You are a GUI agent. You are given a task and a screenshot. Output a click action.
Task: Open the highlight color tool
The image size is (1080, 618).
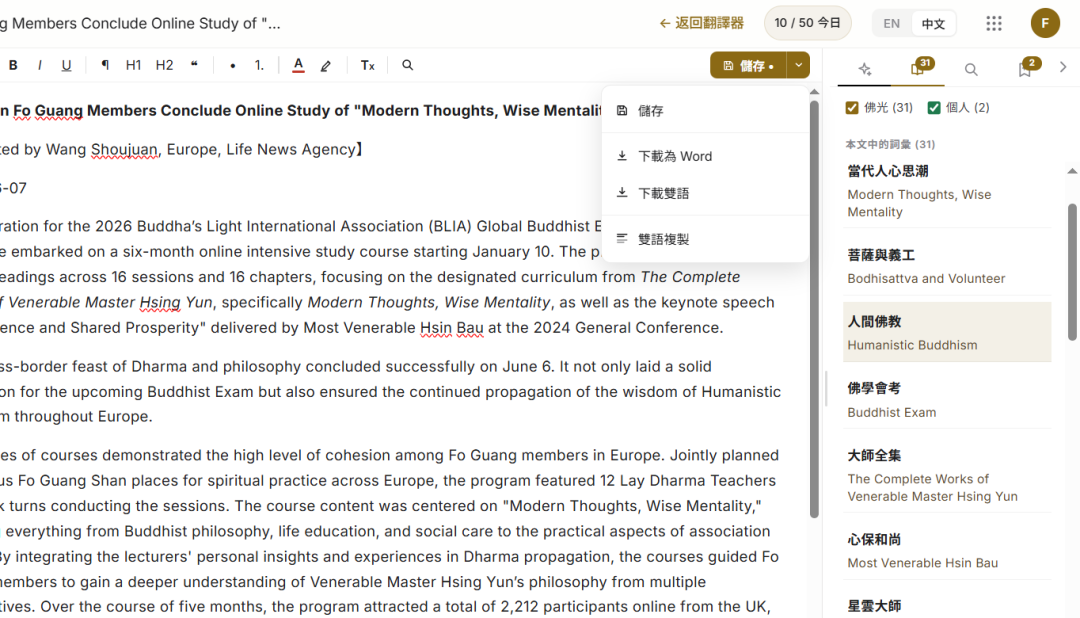pyautogui.click(x=326, y=65)
